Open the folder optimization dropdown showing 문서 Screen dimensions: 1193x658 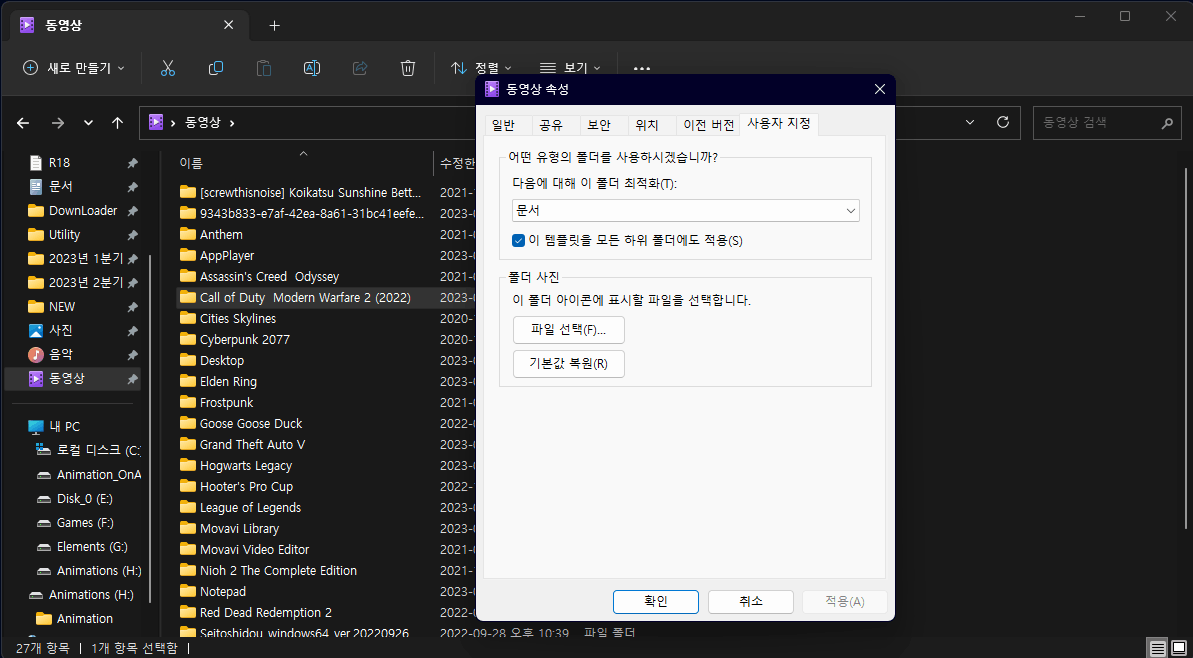(686, 211)
